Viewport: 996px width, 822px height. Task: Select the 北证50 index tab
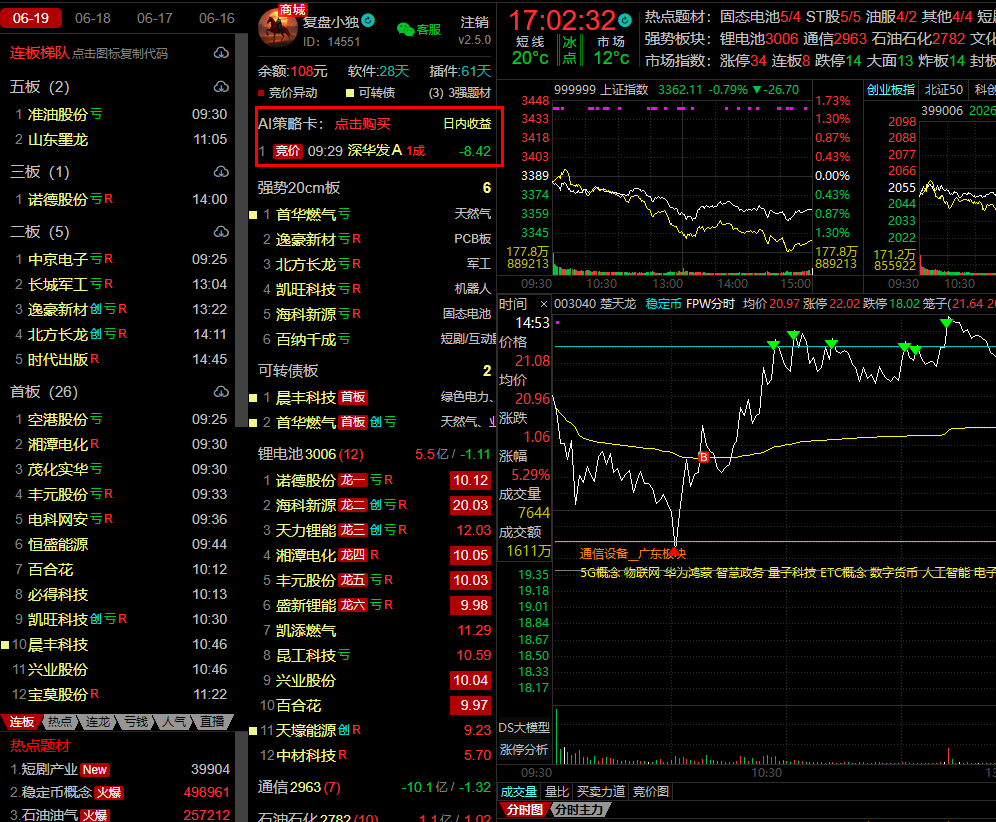coord(944,90)
